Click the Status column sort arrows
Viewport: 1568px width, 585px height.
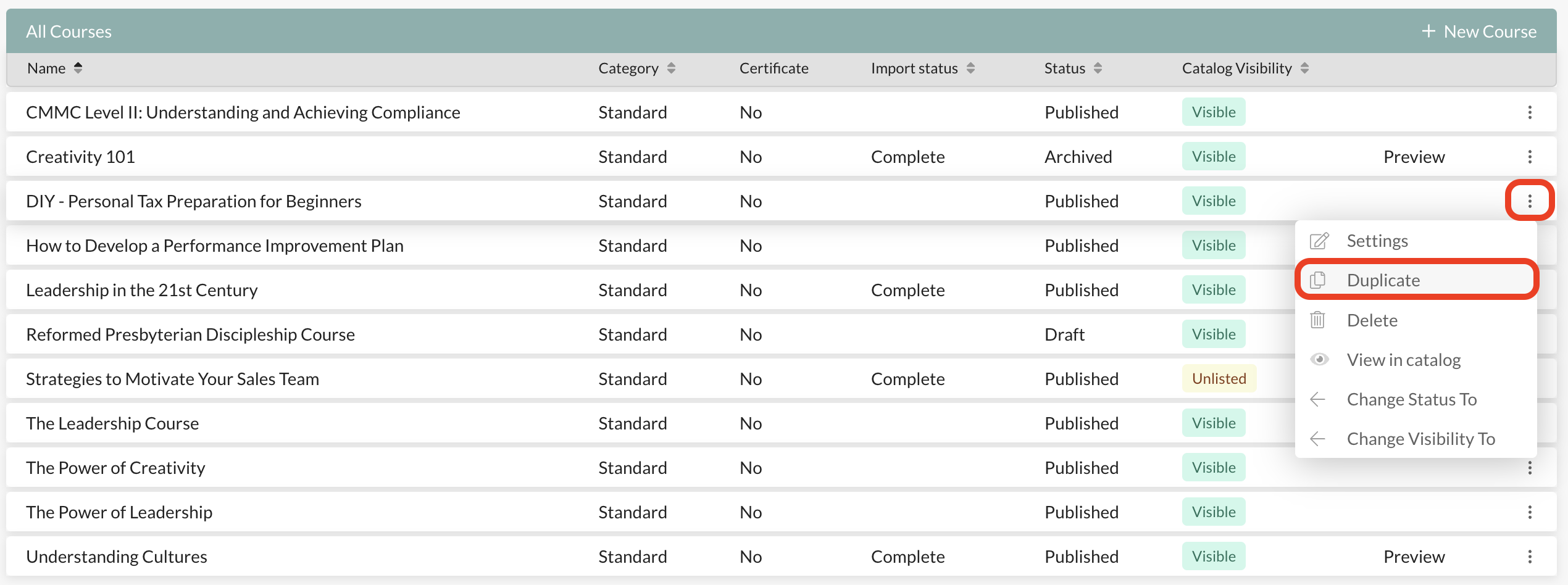pos(1098,68)
